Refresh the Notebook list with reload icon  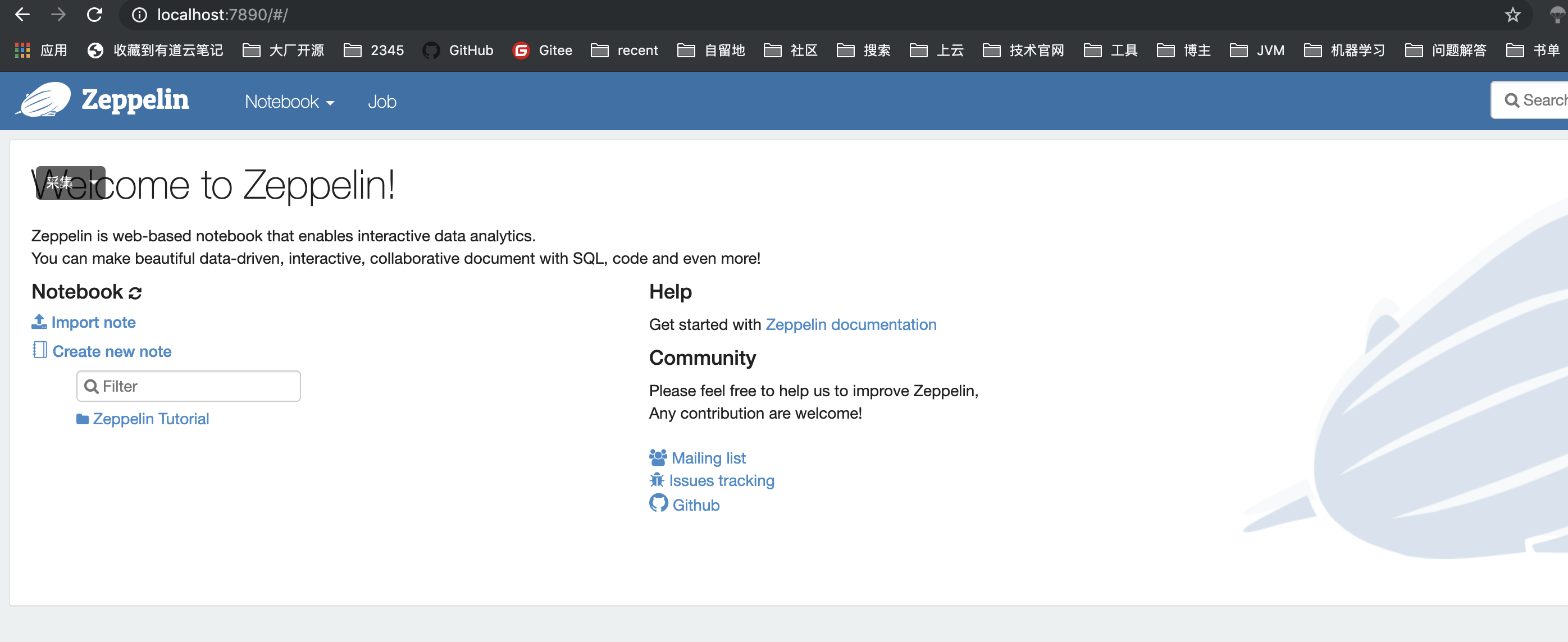(x=135, y=294)
